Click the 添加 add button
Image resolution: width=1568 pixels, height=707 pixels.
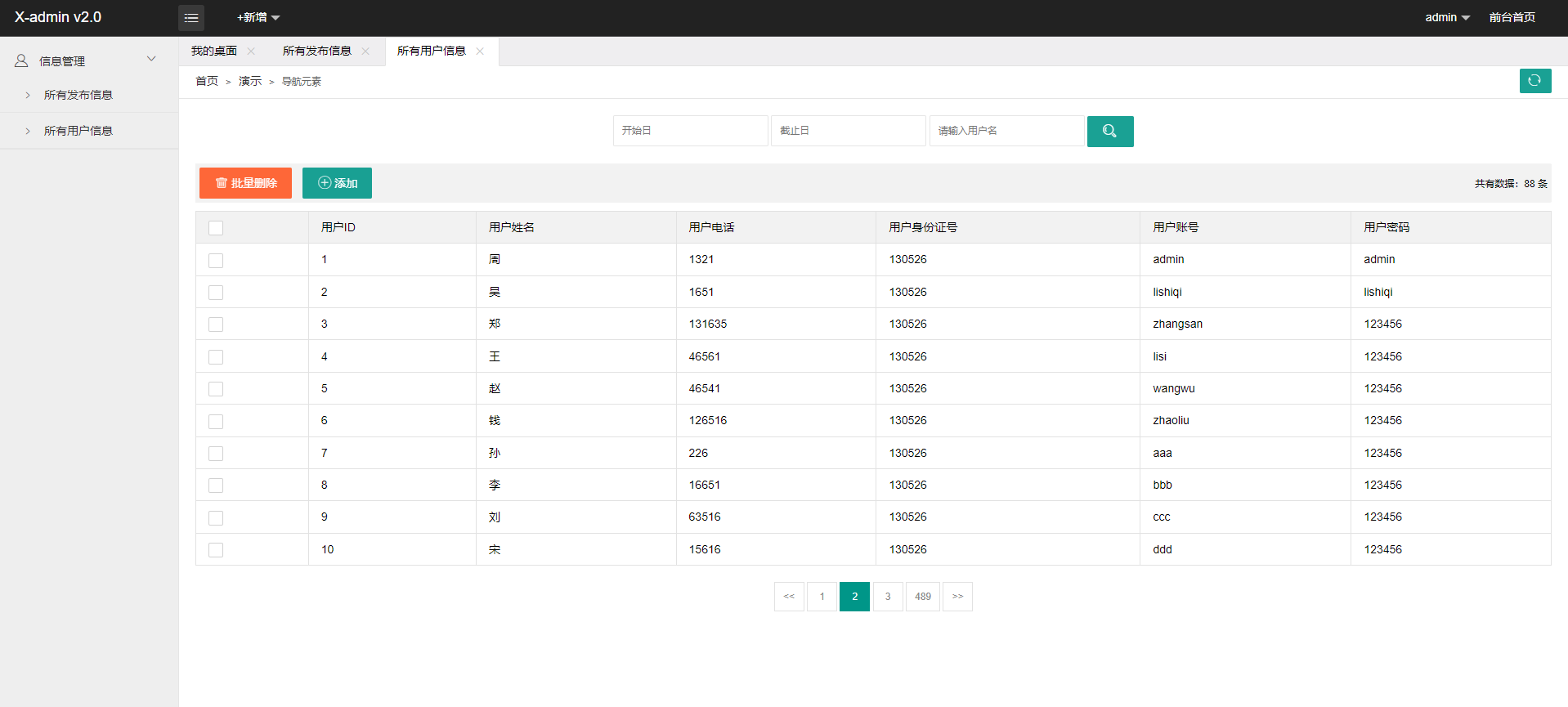(x=337, y=183)
